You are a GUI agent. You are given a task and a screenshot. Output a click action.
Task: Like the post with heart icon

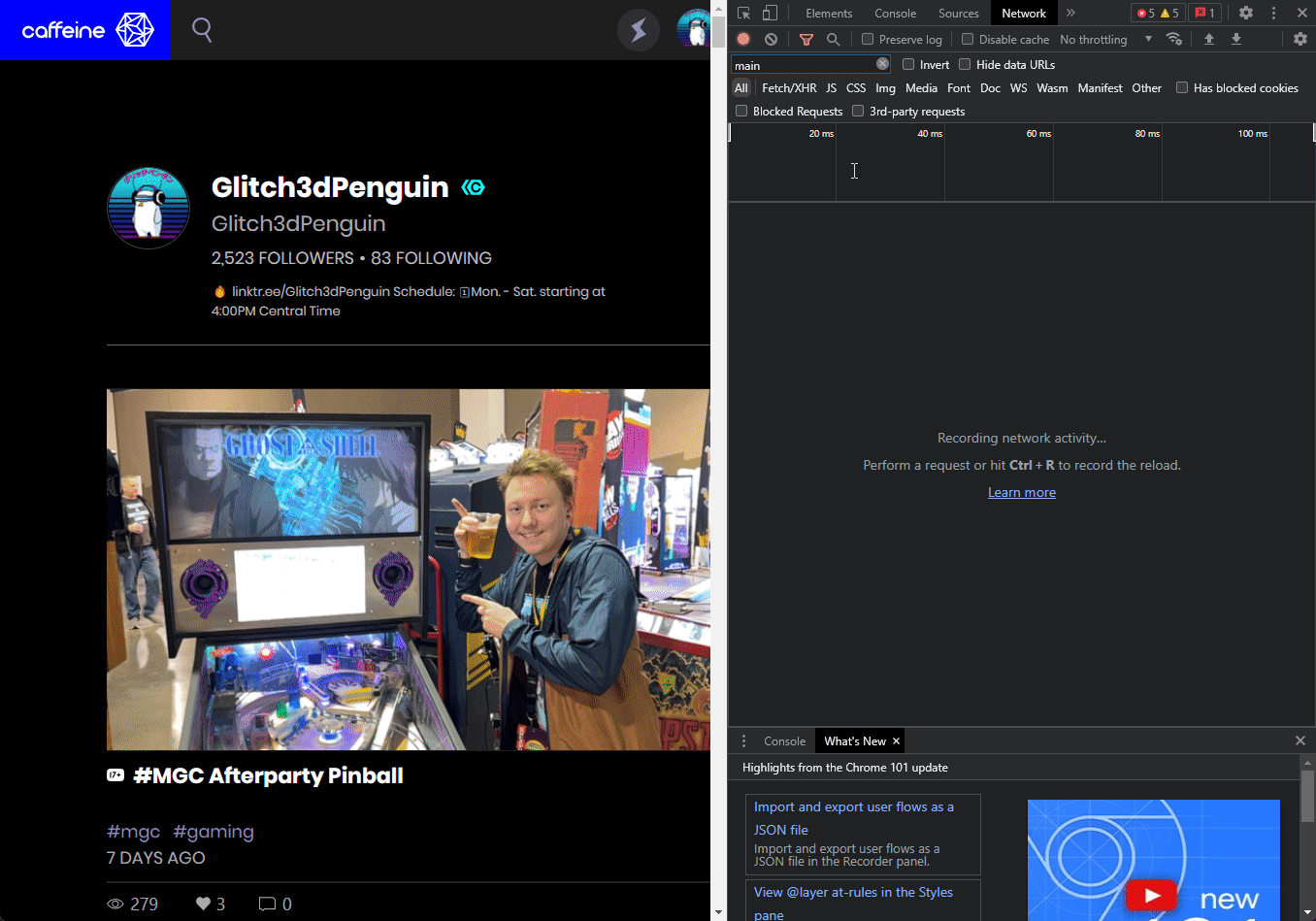pyautogui.click(x=203, y=904)
